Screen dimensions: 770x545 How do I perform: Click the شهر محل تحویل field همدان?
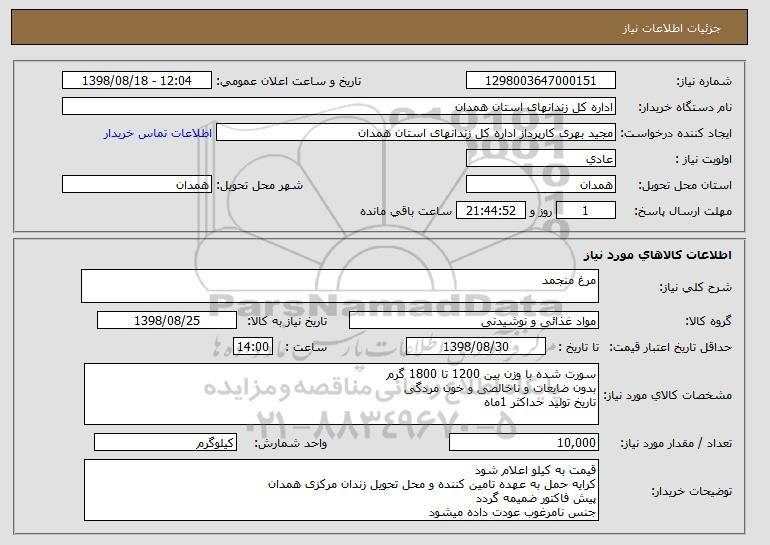click(x=137, y=185)
